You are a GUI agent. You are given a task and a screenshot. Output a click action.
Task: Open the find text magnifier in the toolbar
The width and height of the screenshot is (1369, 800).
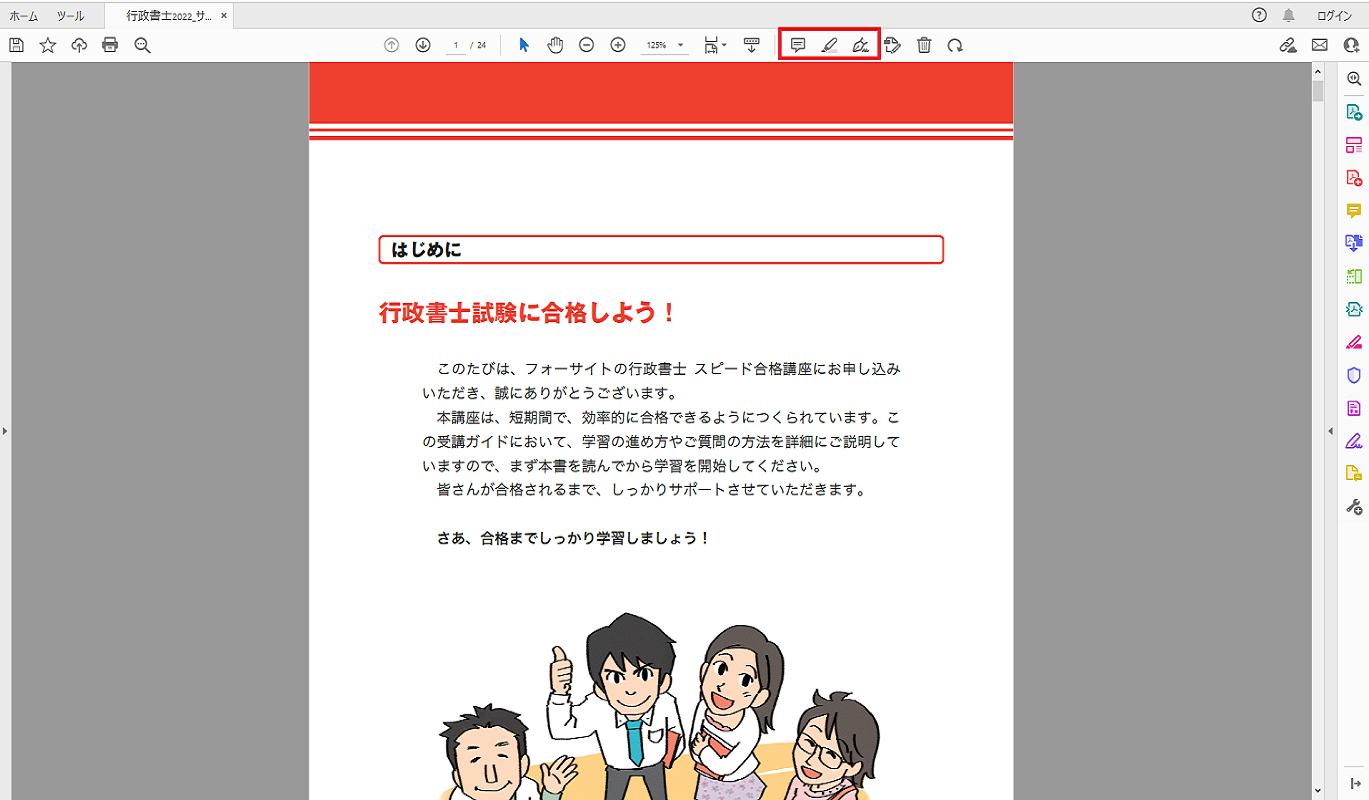click(142, 45)
